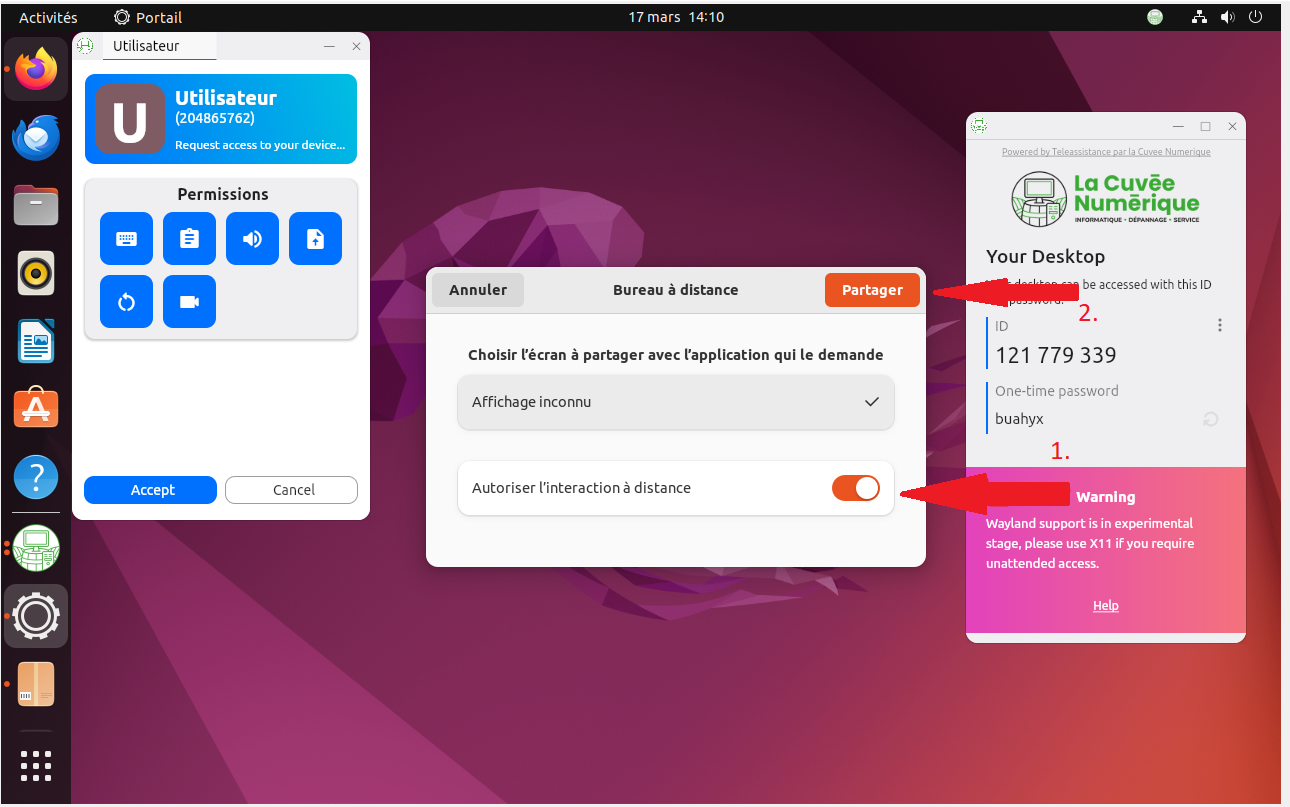Disable Autoriser l'interaction à distance switch
The image size is (1290, 807).
coord(856,488)
